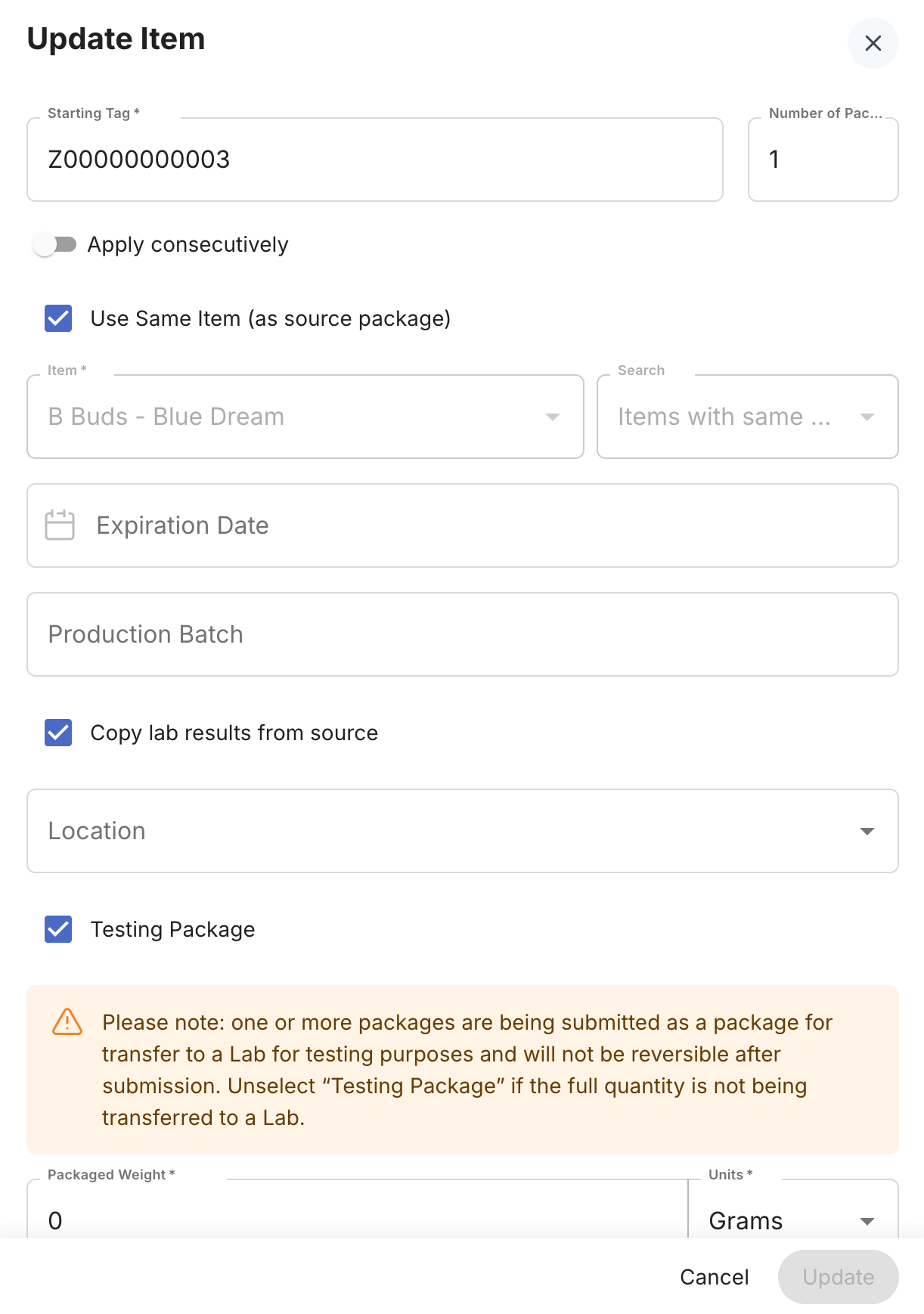Click the warning triangle icon
This screenshot has width=924, height=1314.
tap(67, 1021)
